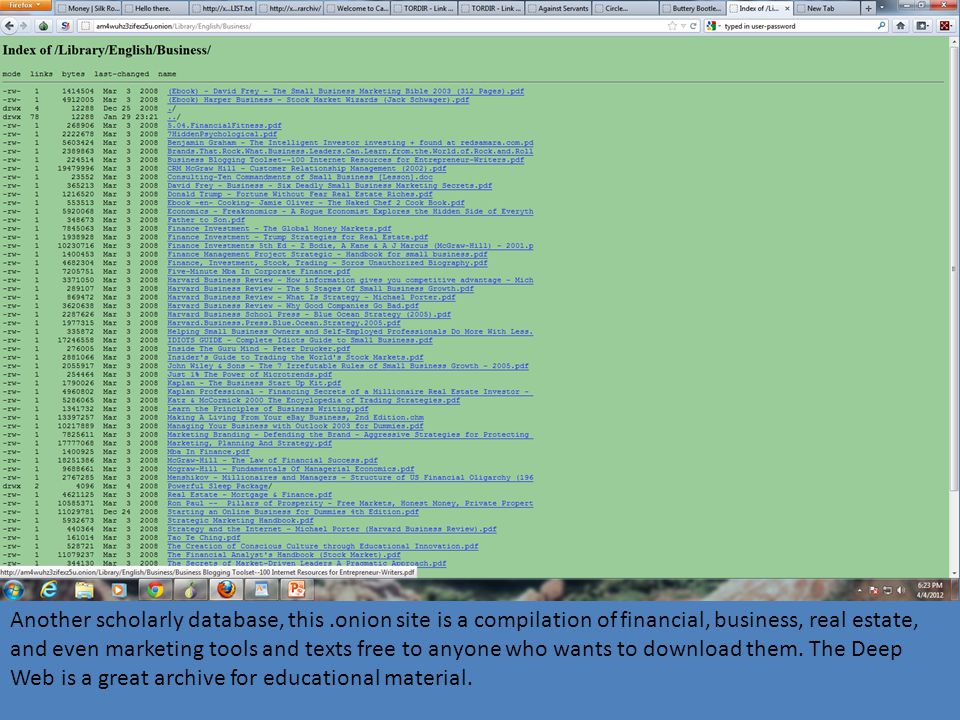Open the search engine selector dropdown

[x=713, y=26]
